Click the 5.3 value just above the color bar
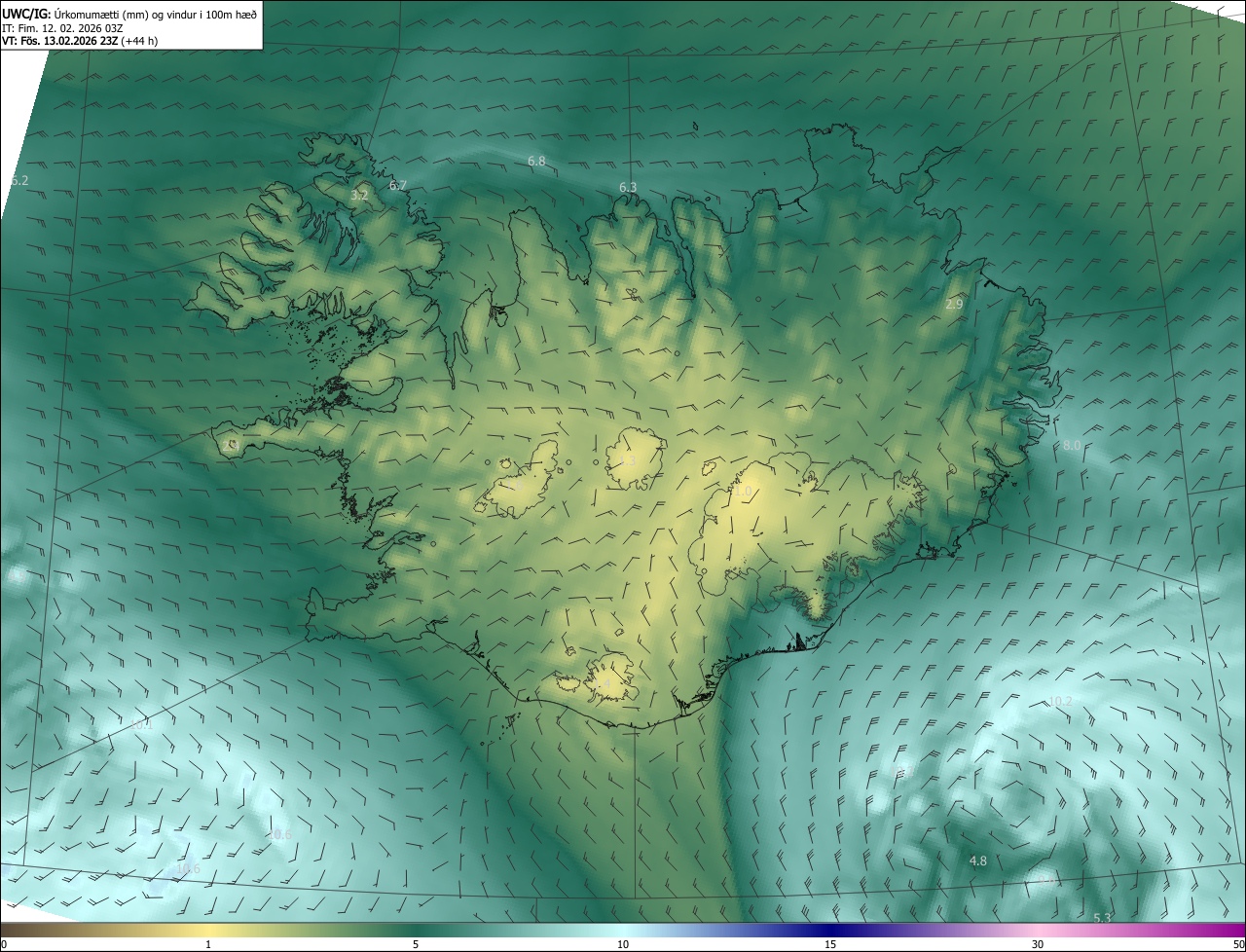The height and width of the screenshot is (952, 1246). pyautogui.click(x=1102, y=918)
